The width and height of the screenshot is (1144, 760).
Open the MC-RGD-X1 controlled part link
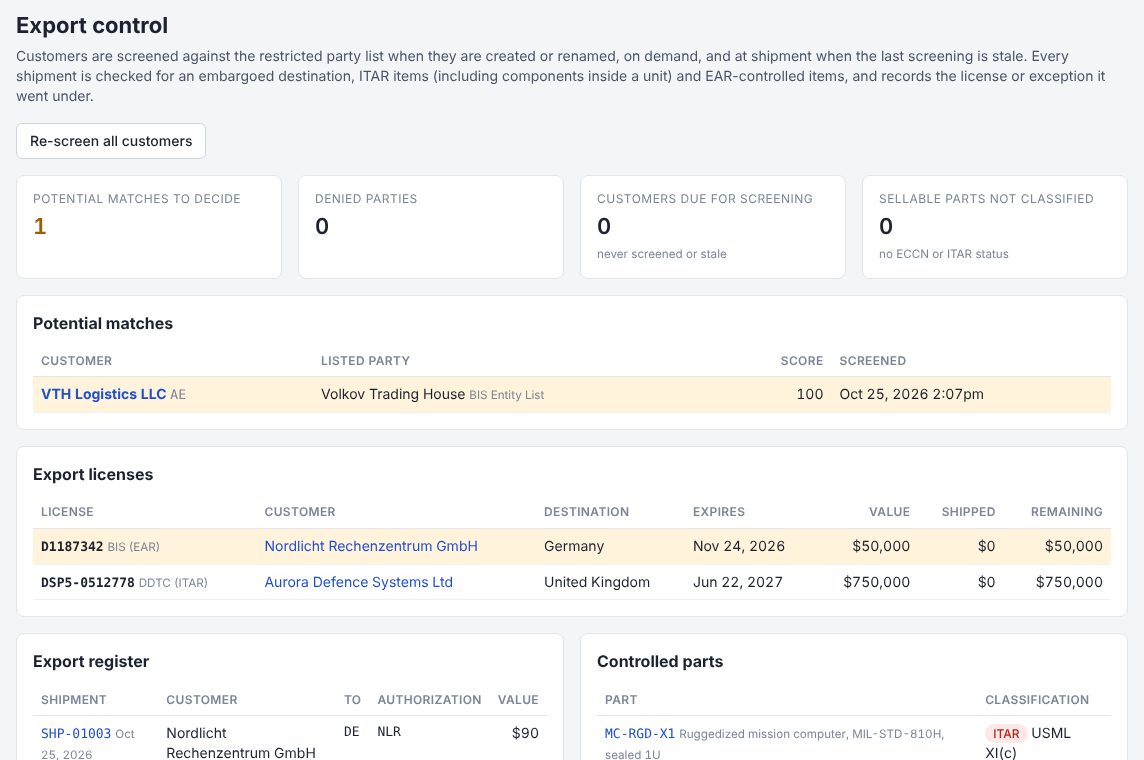pos(640,734)
